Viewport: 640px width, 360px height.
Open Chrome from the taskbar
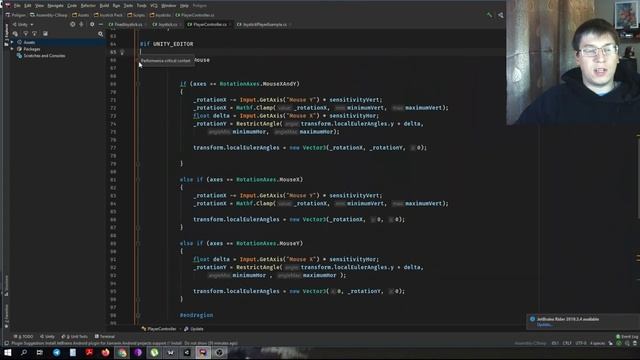click(x=122, y=353)
